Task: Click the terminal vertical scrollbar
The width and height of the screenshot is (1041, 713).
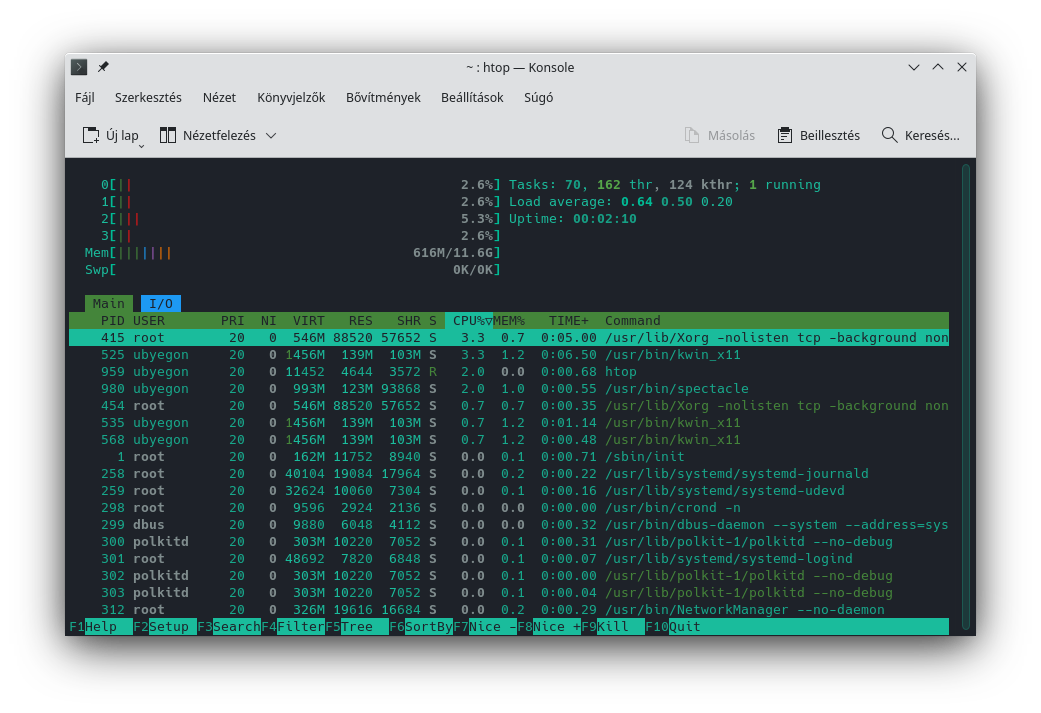Action: (x=965, y=396)
